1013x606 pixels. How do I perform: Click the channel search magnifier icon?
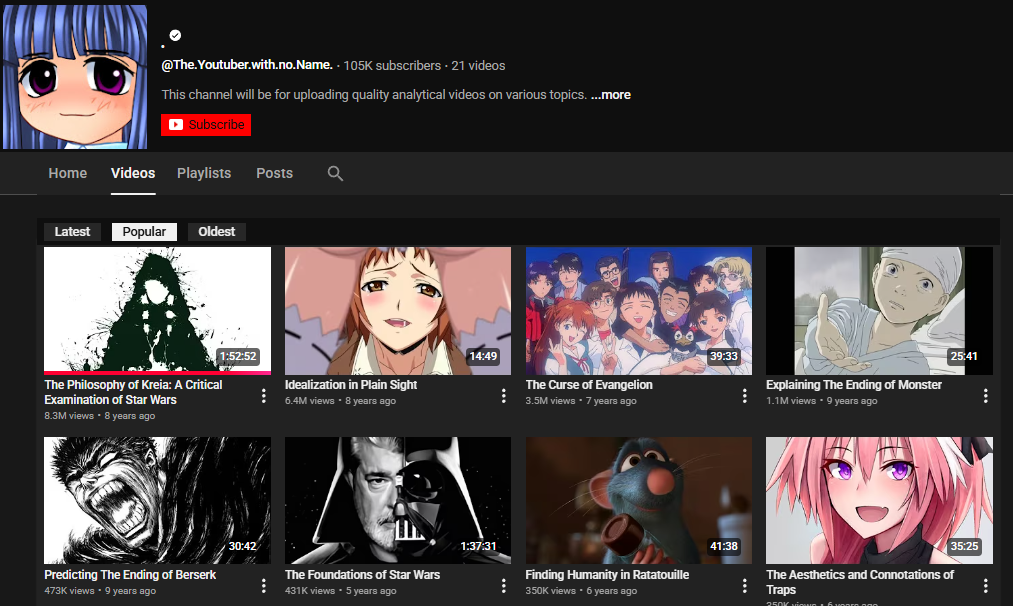coord(335,173)
